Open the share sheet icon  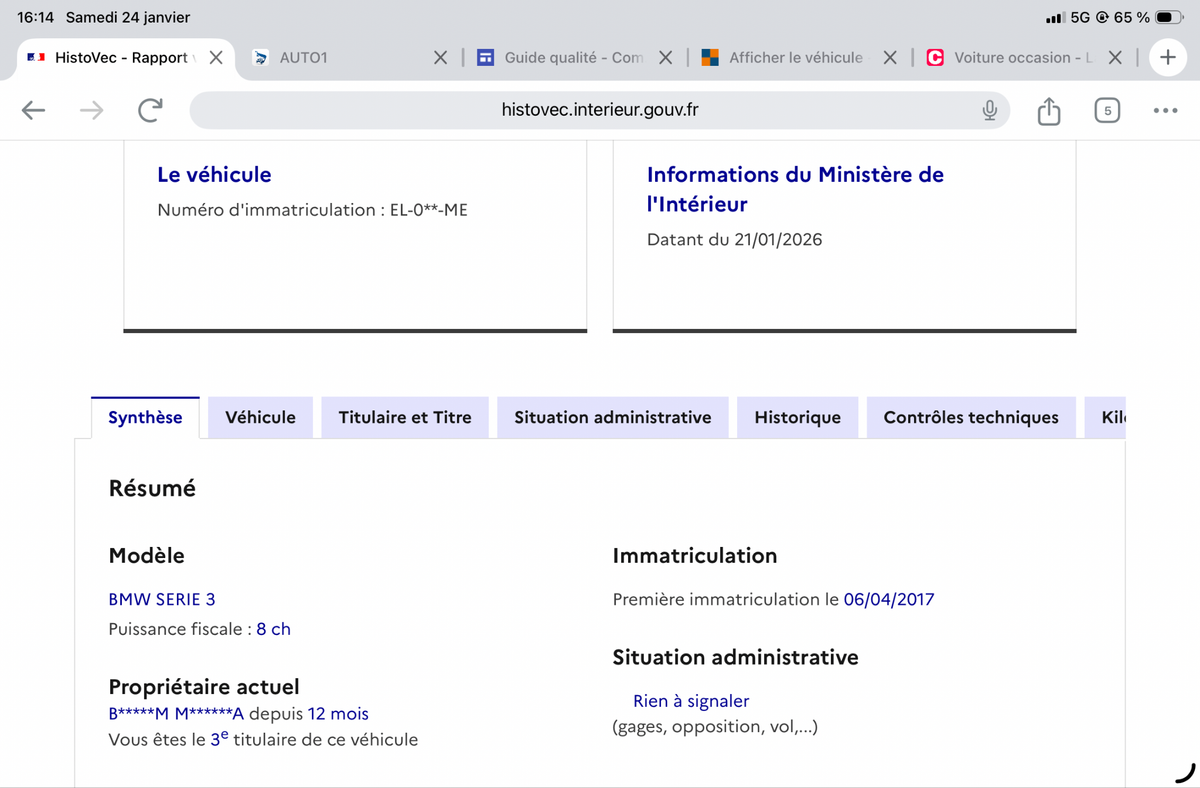[x=1048, y=110]
